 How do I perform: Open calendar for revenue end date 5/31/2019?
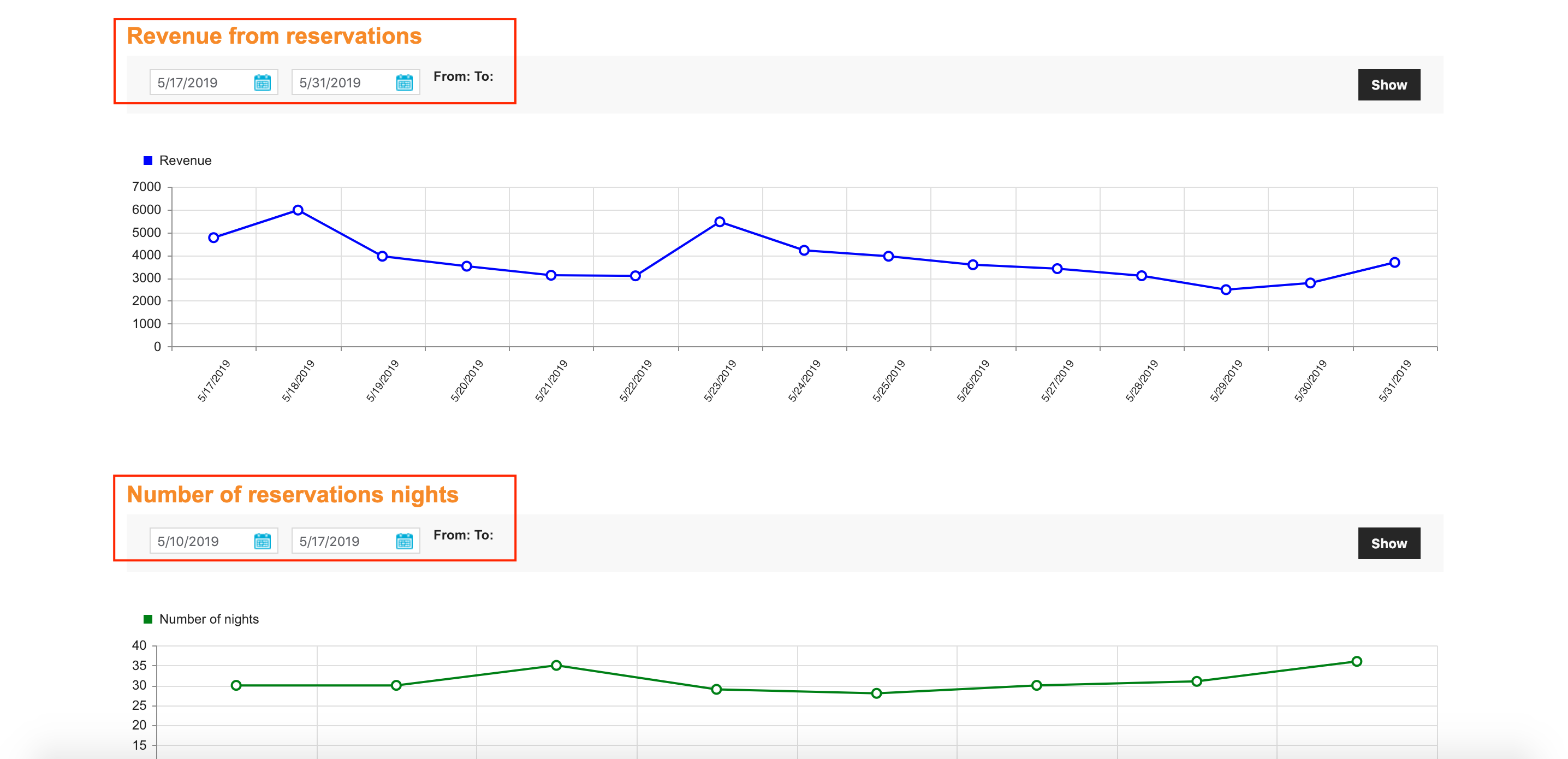[x=404, y=83]
